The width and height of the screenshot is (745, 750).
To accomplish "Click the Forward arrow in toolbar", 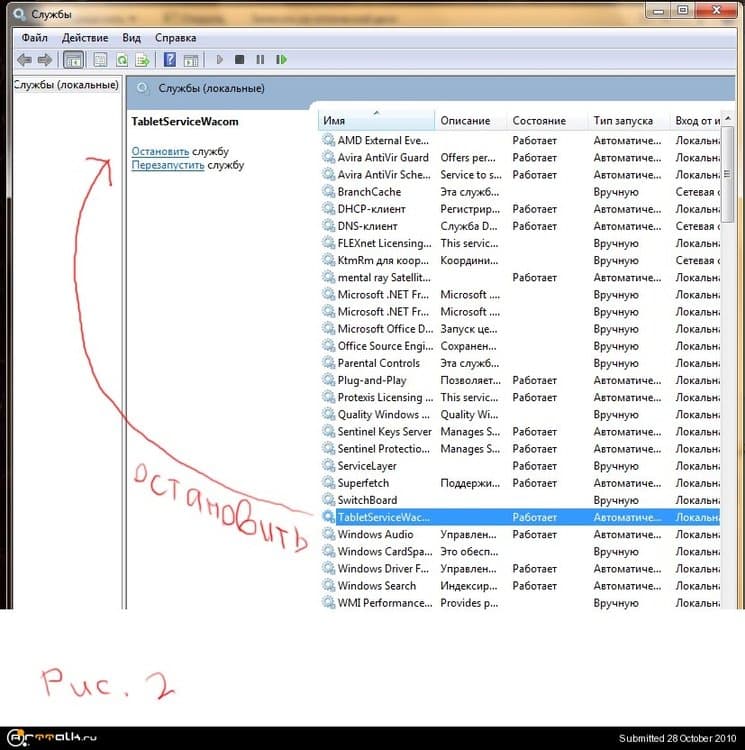I will pos(44,60).
